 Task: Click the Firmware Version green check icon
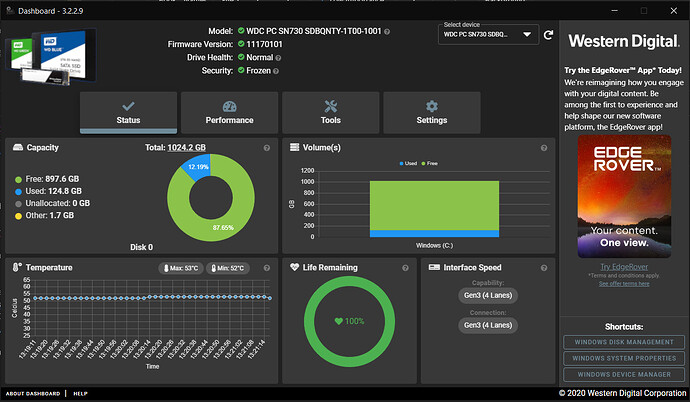tap(241, 44)
